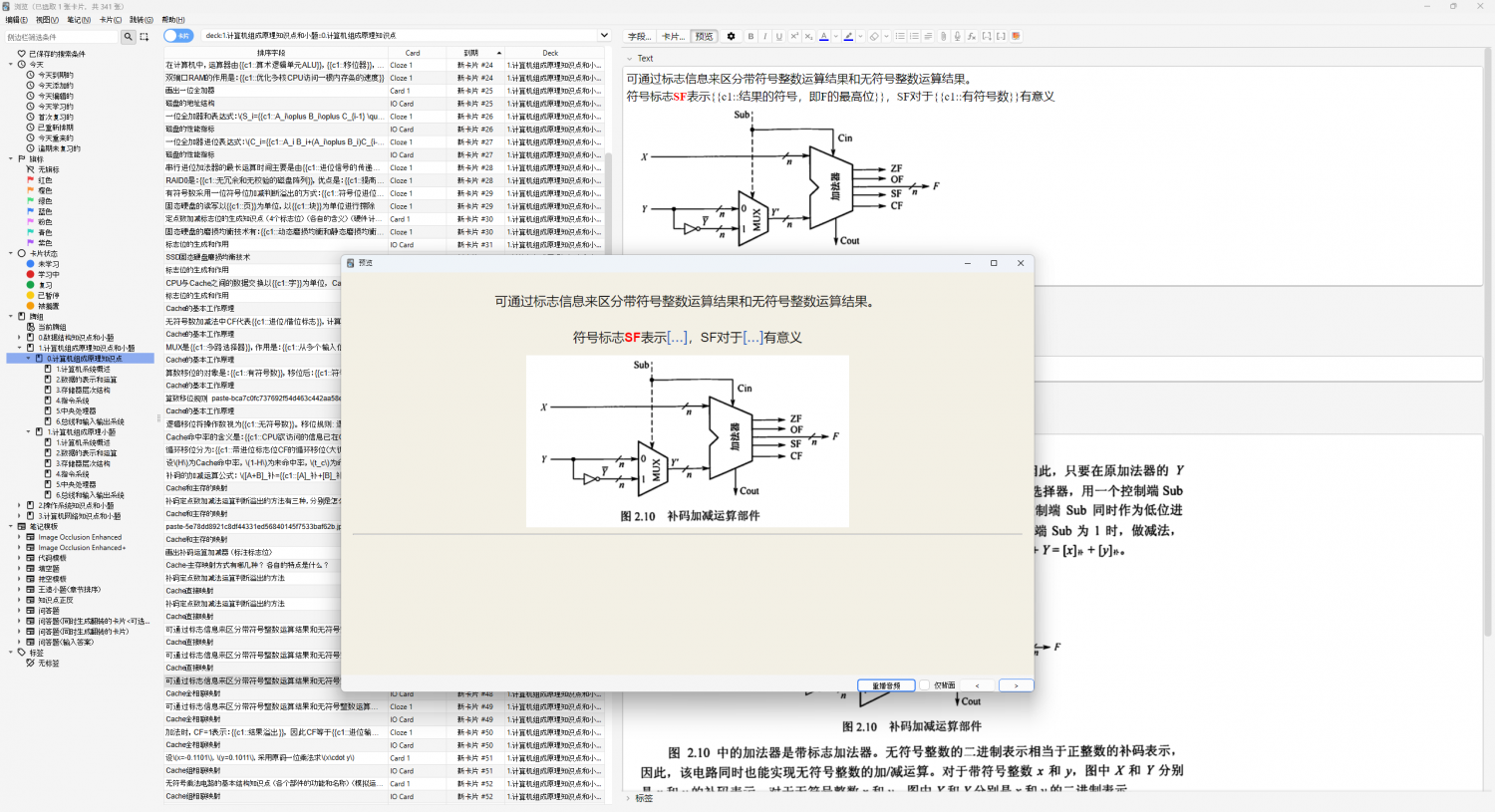This screenshot has width=1495, height=812.
Task: Apply underline formatting in the editor toolbar
Action: coord(779,37)
